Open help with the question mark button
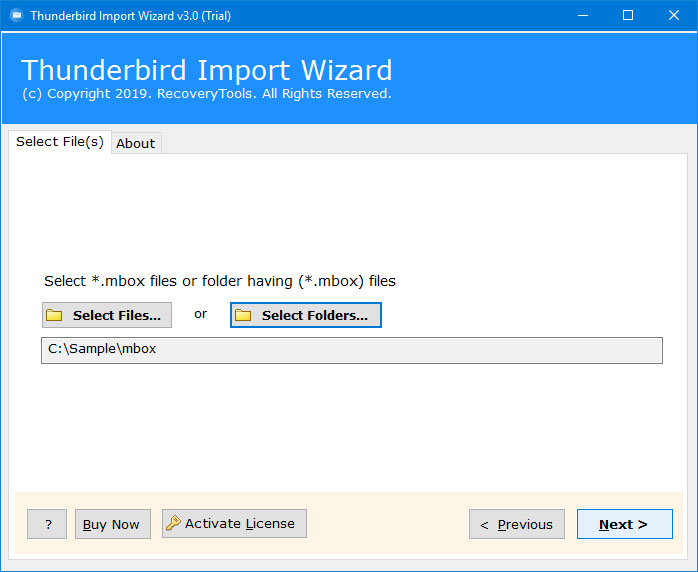Image resolution: width=698 pixels, height=572 pixels. (47, 524)
